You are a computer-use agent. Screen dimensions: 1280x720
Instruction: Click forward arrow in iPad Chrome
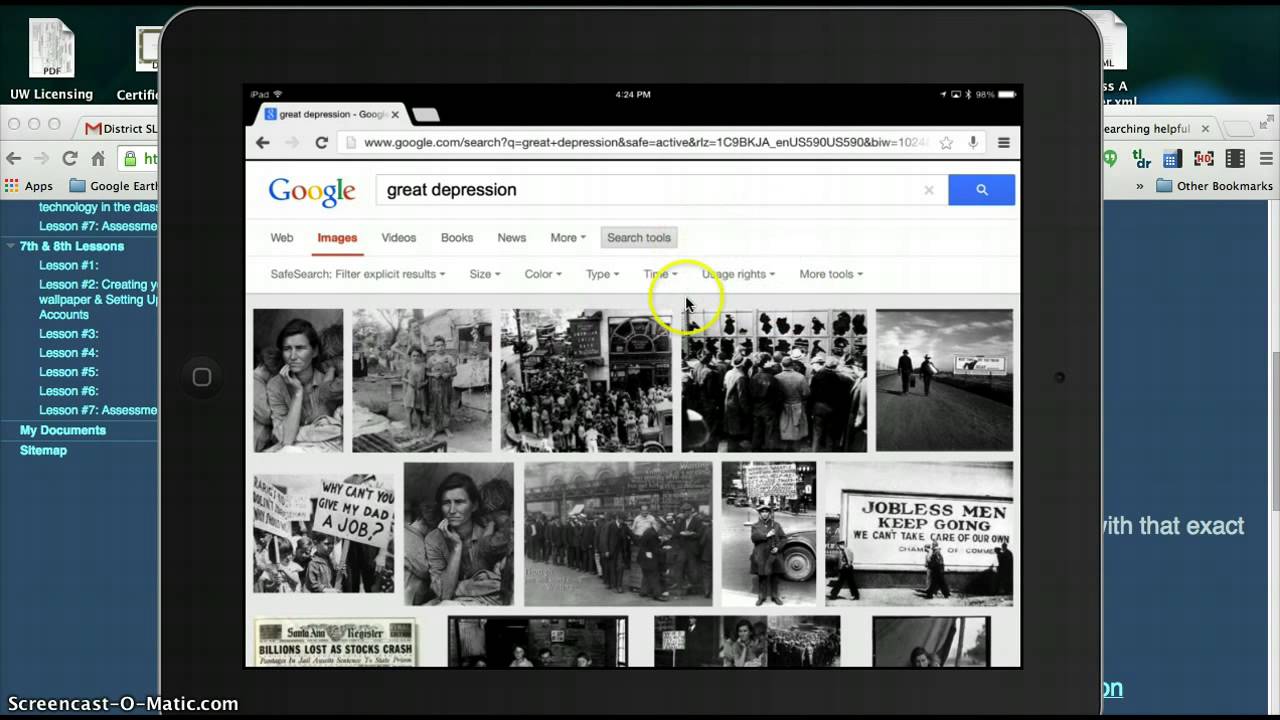point(291,143)
